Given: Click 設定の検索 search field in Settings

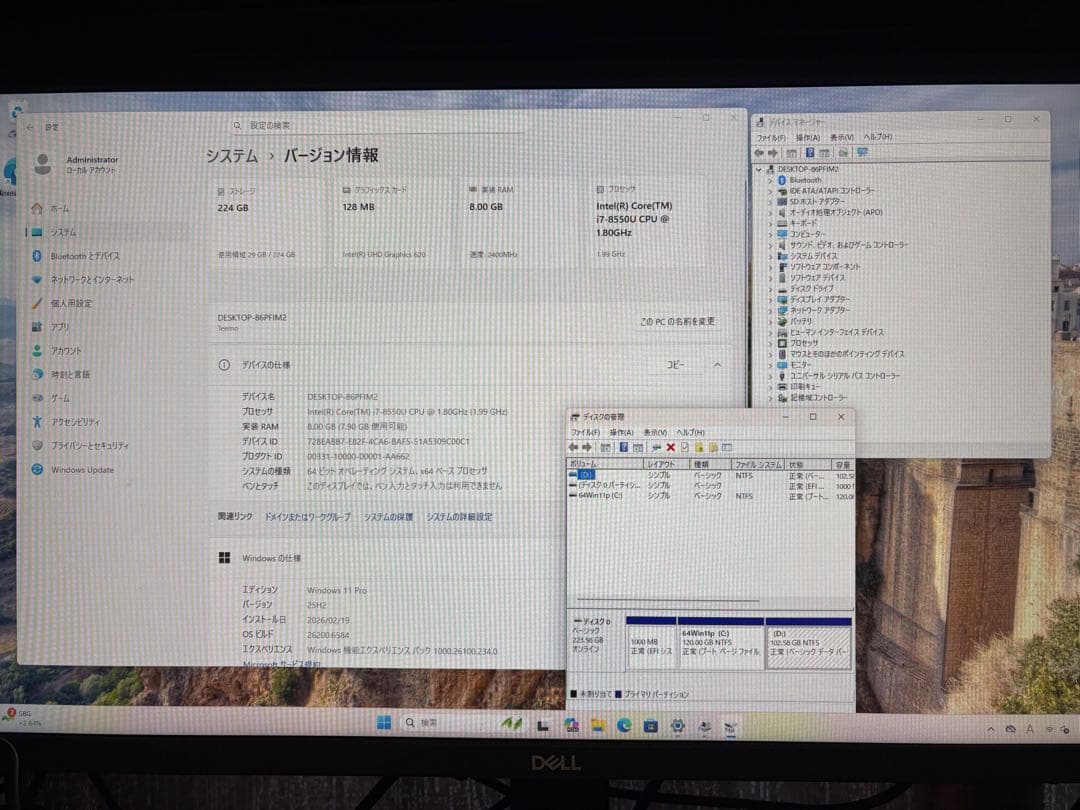Looking at the screenshot, I should 377,125.
